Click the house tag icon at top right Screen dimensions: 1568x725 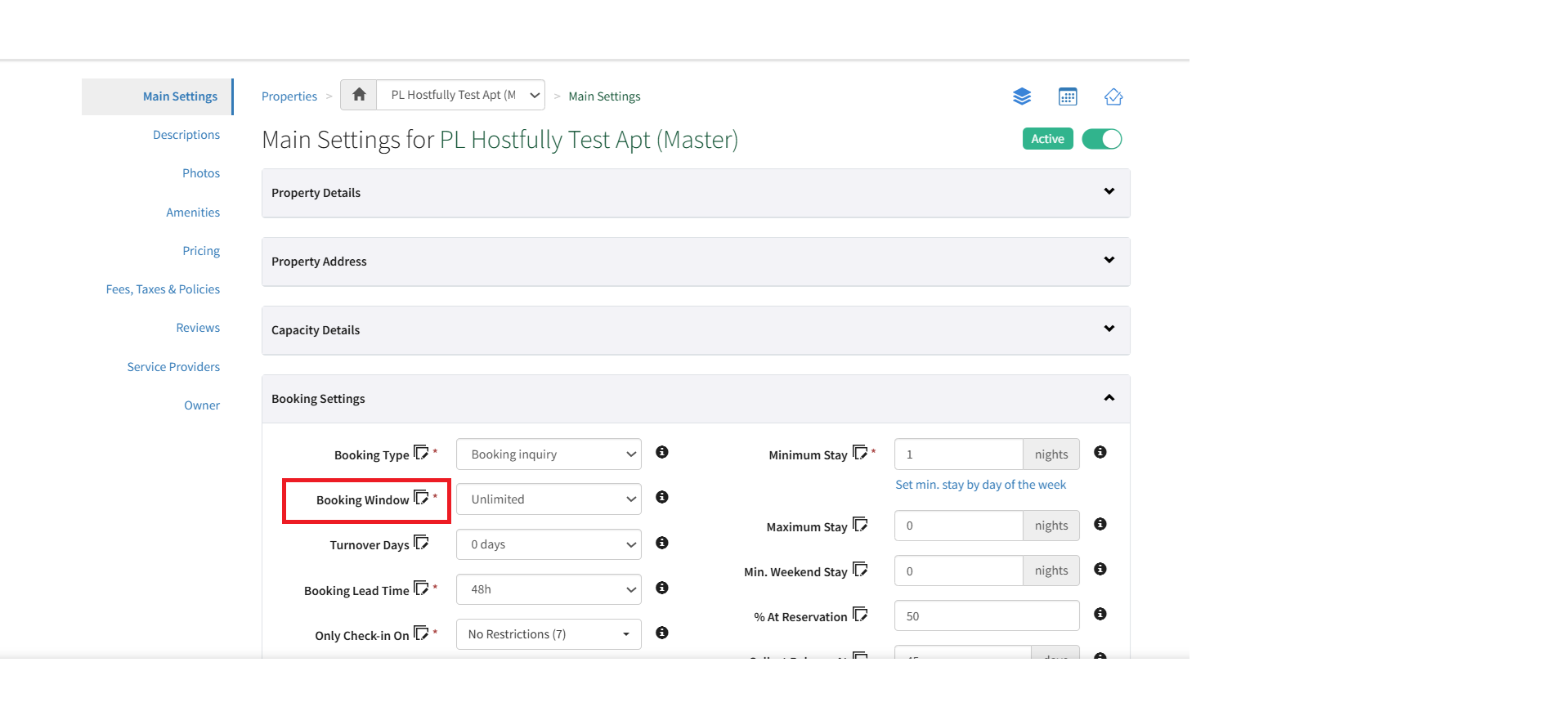(1113, 96)
